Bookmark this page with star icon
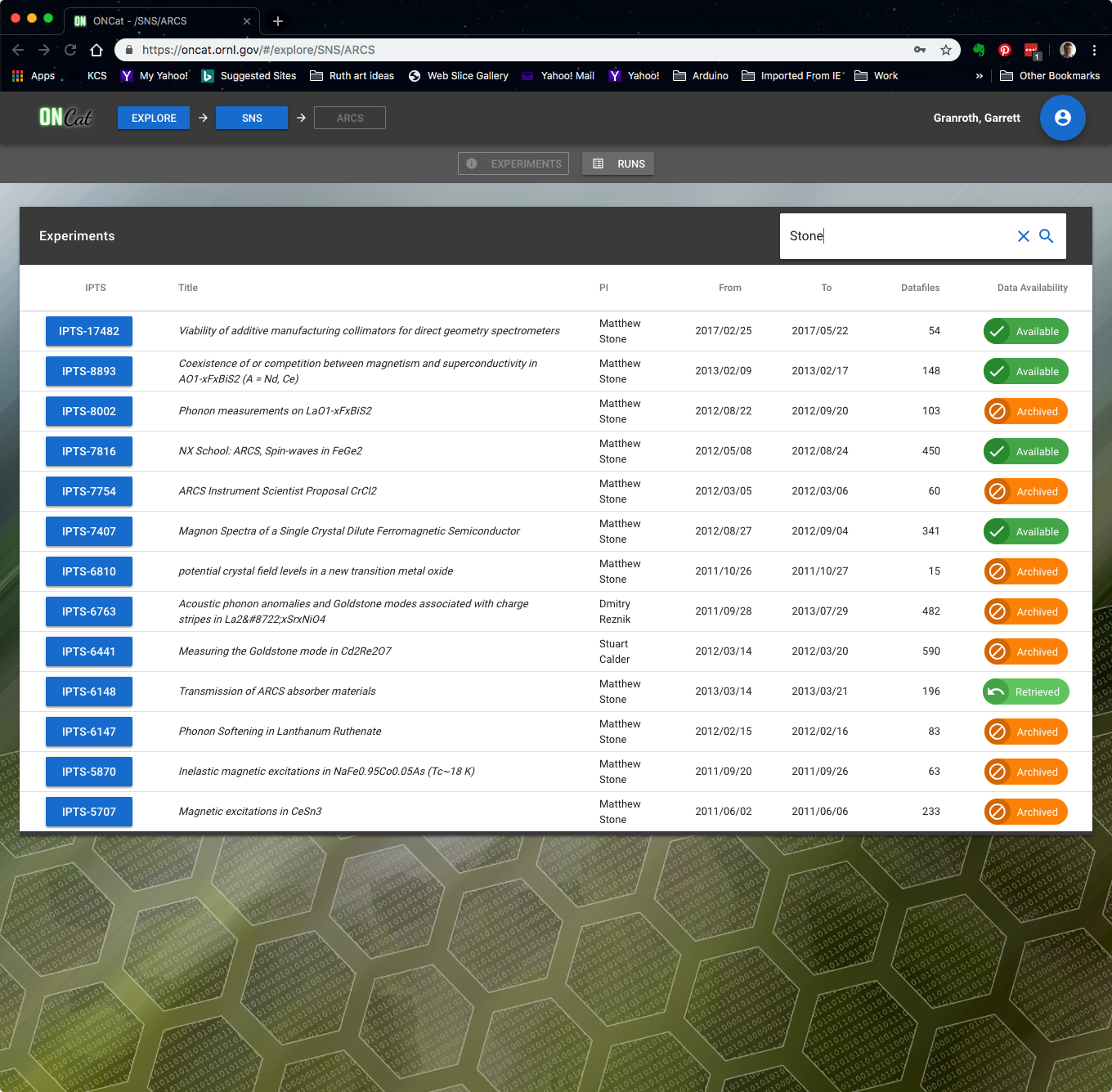The height and width of the screenshot is (1092, 1112). coord(946,50)
